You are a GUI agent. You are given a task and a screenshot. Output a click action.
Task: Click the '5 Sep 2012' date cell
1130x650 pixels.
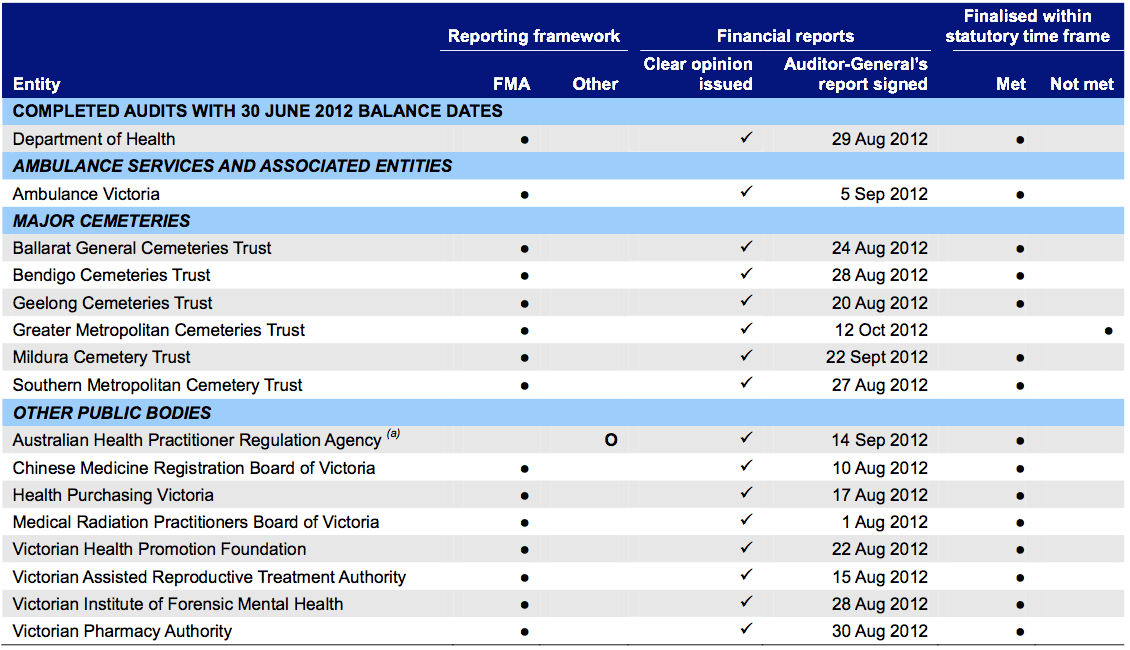884,194
